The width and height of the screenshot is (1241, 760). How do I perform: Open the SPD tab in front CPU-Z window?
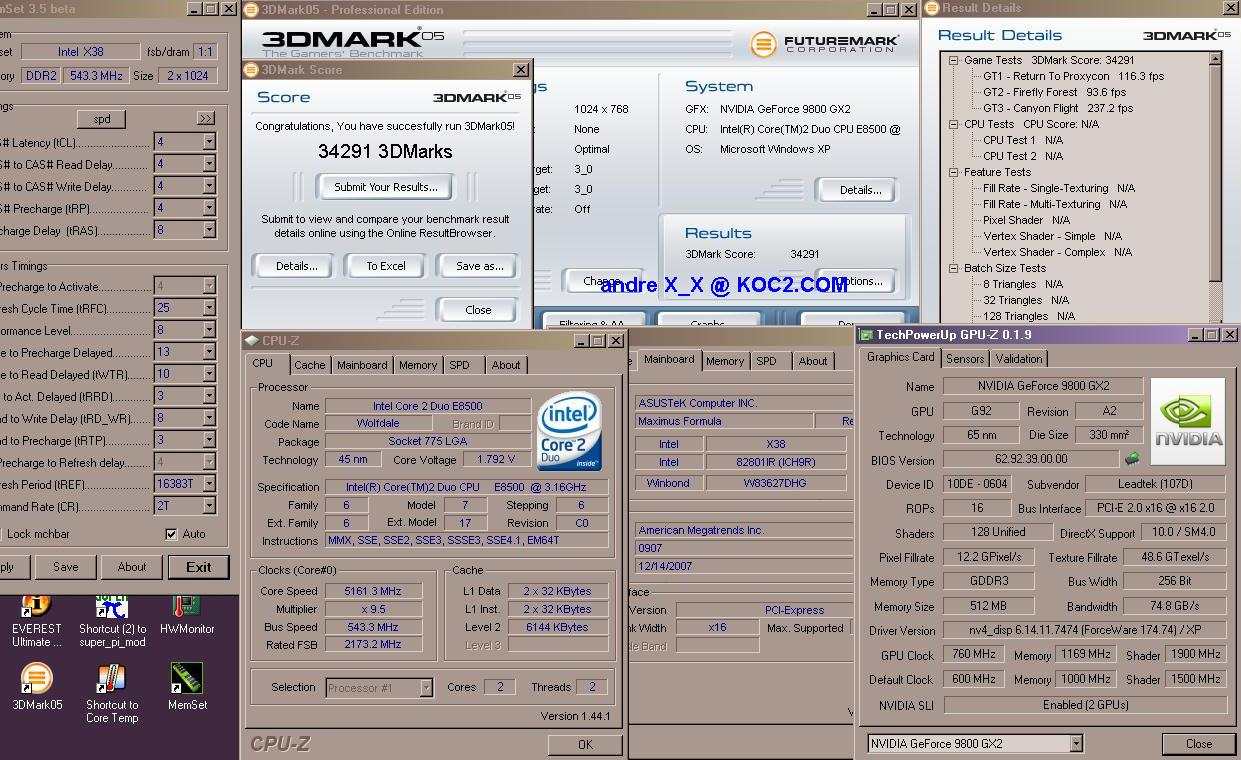point(459,365)
